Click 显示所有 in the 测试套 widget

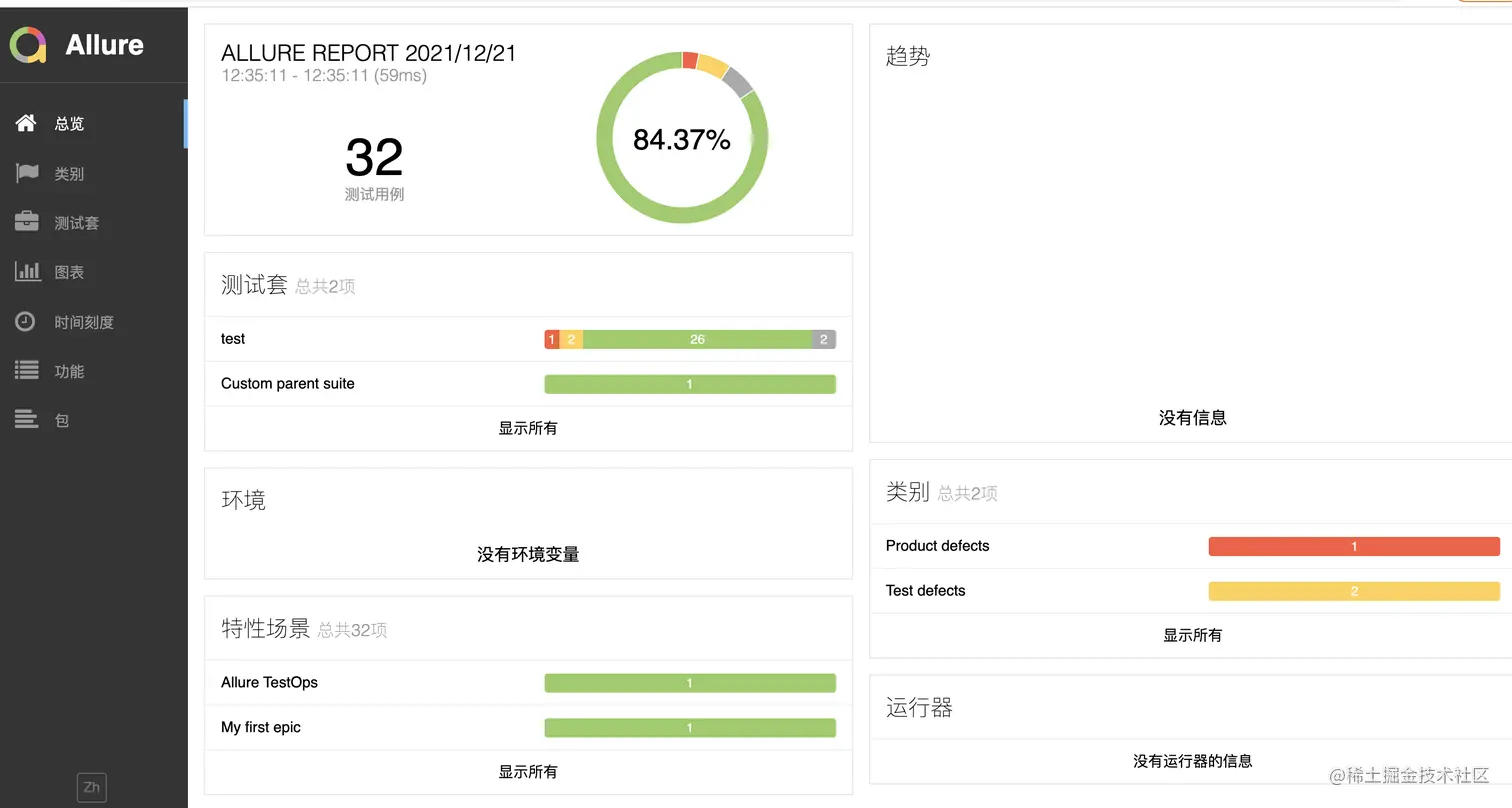pos(528,428)
